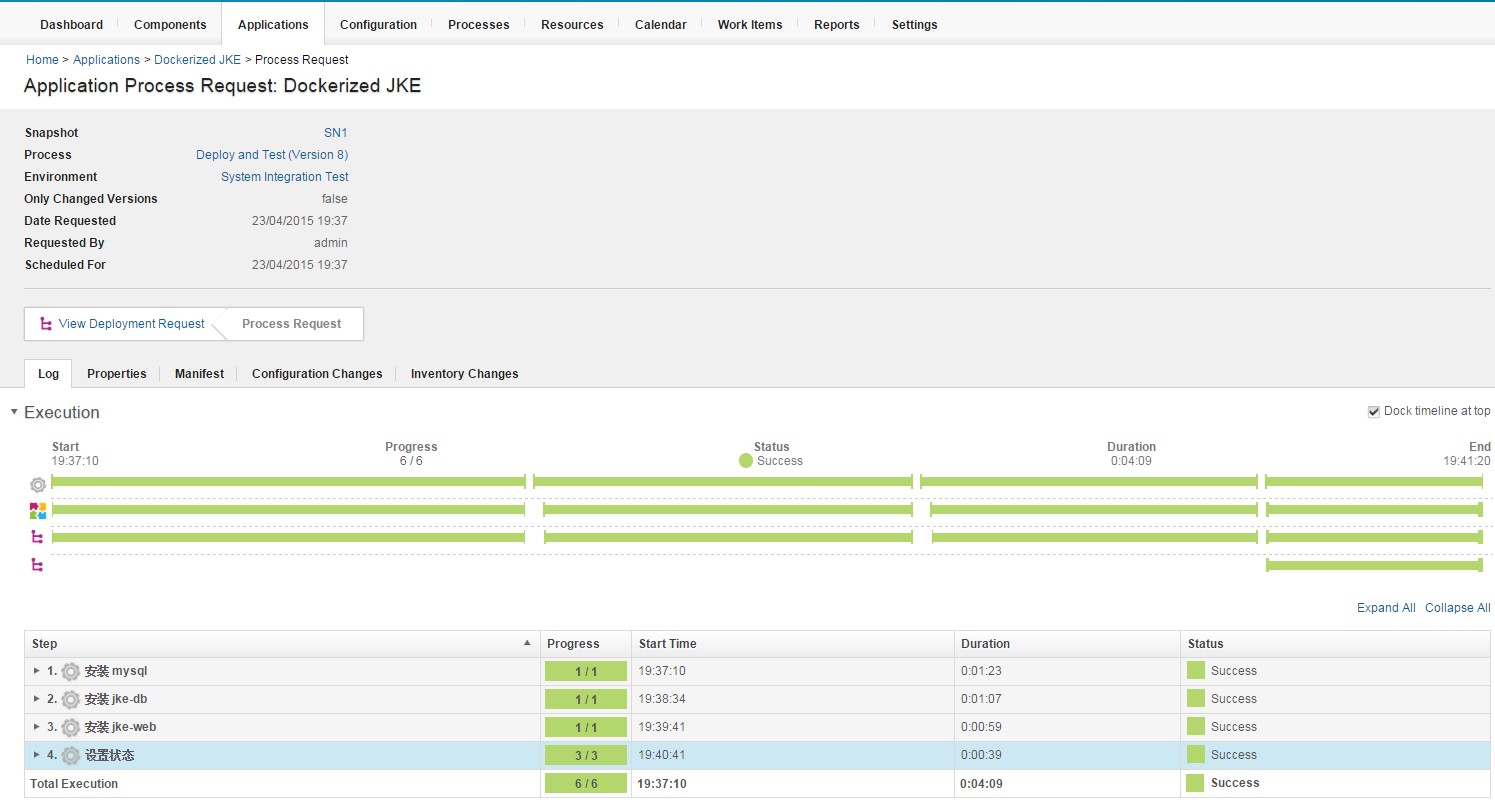Click the green Success status circle in the timeline

tap(746, 461)
